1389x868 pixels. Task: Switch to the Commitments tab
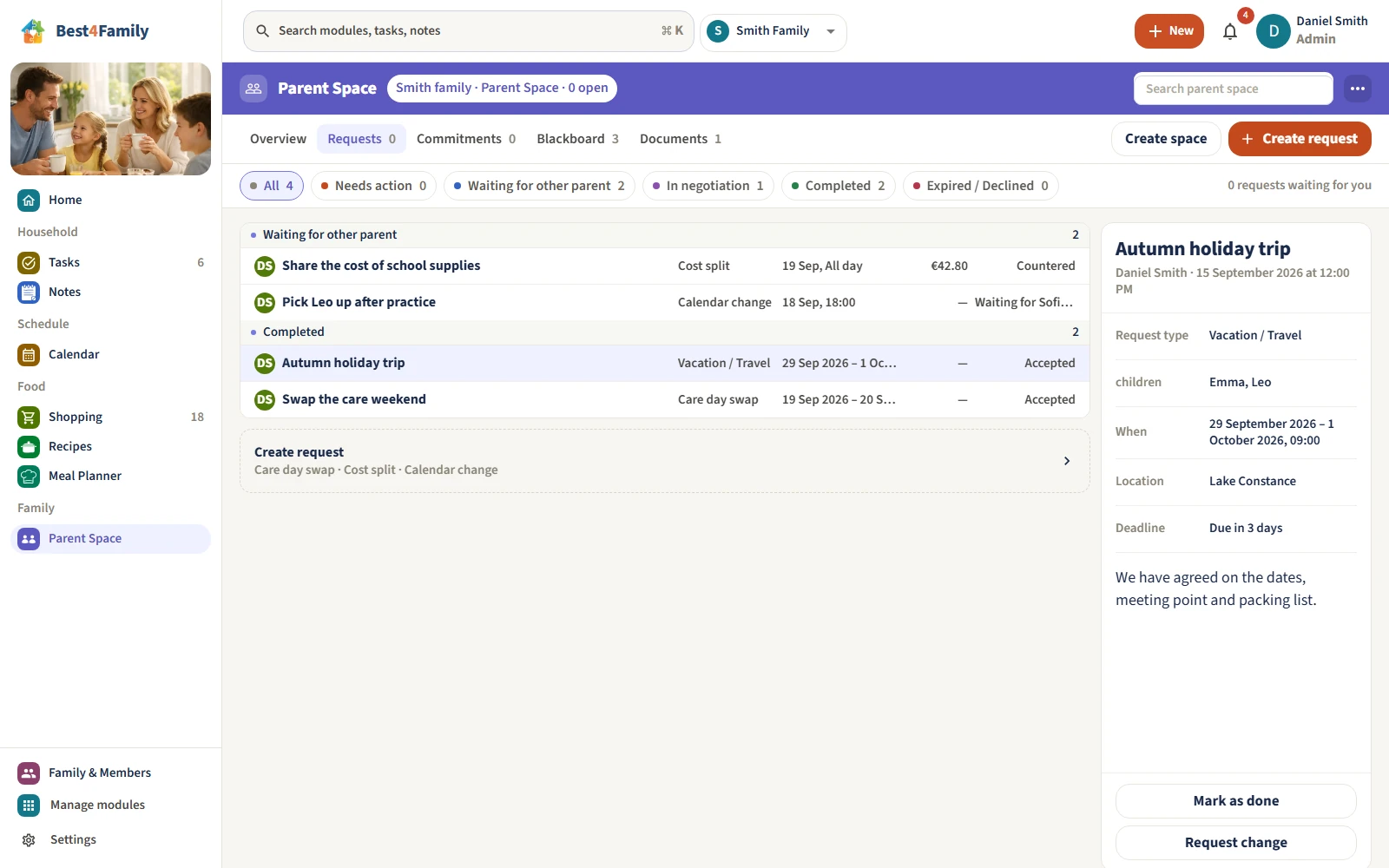coord(466,139)
